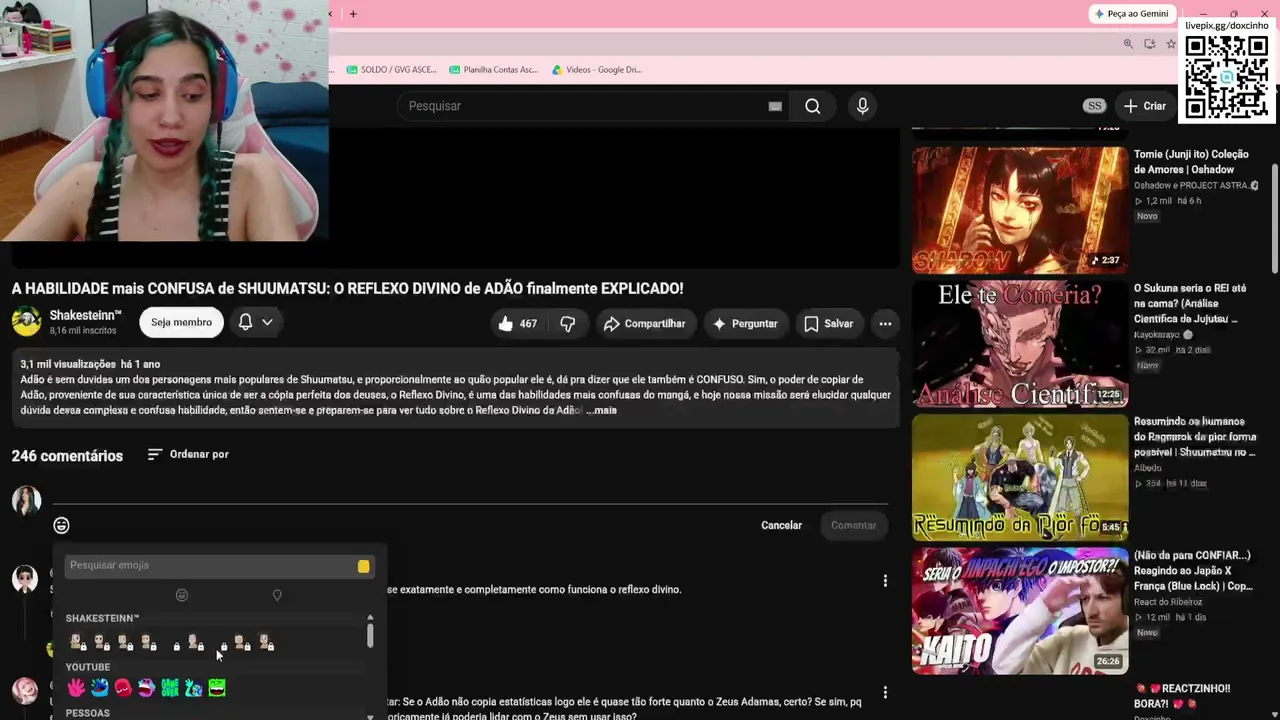Screen dimensions: 1280x720
Task: Open the Planilha Contas Asc bookmark
Action: (x=494, y=70)
